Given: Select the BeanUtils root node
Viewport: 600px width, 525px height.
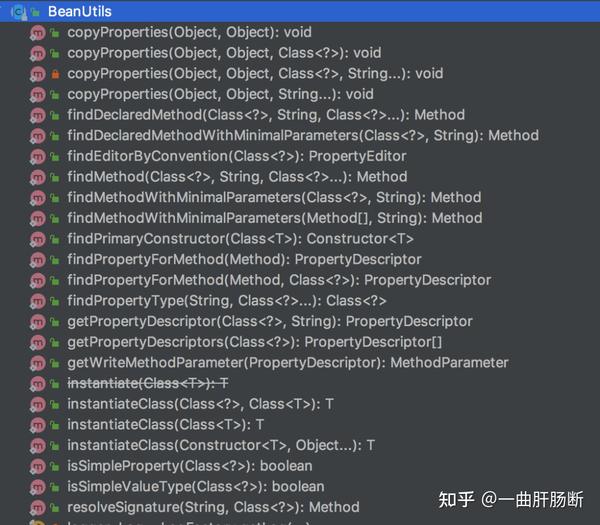Looking at the screenshot, I should [79, 12].
